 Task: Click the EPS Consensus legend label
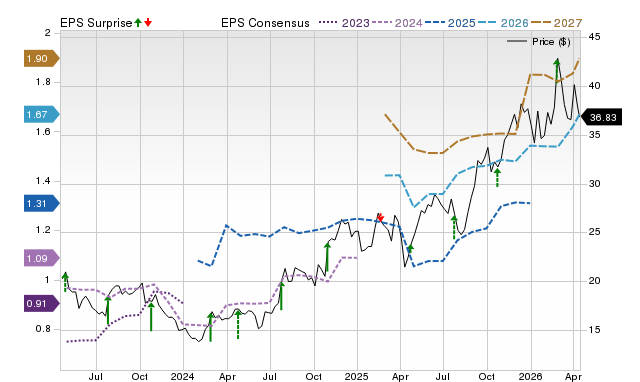click(265, 23)
